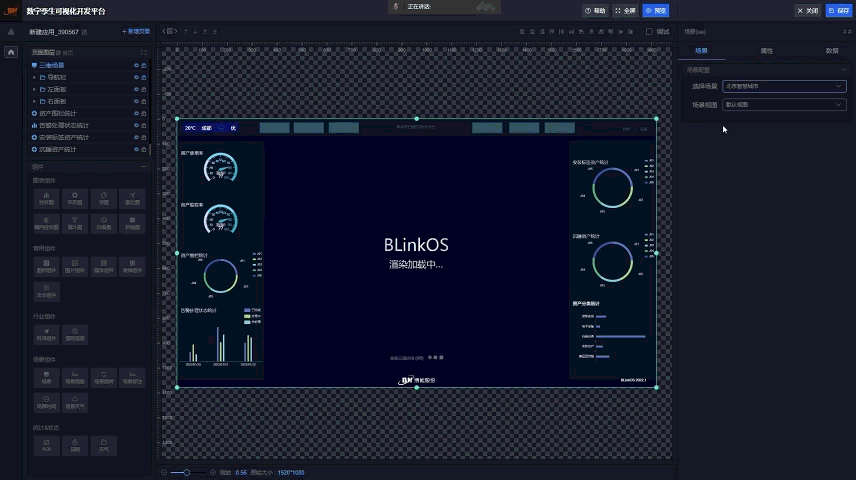Click the 保存 save button
The height and width of the screenshot is (480, 856).
(839, 10)
